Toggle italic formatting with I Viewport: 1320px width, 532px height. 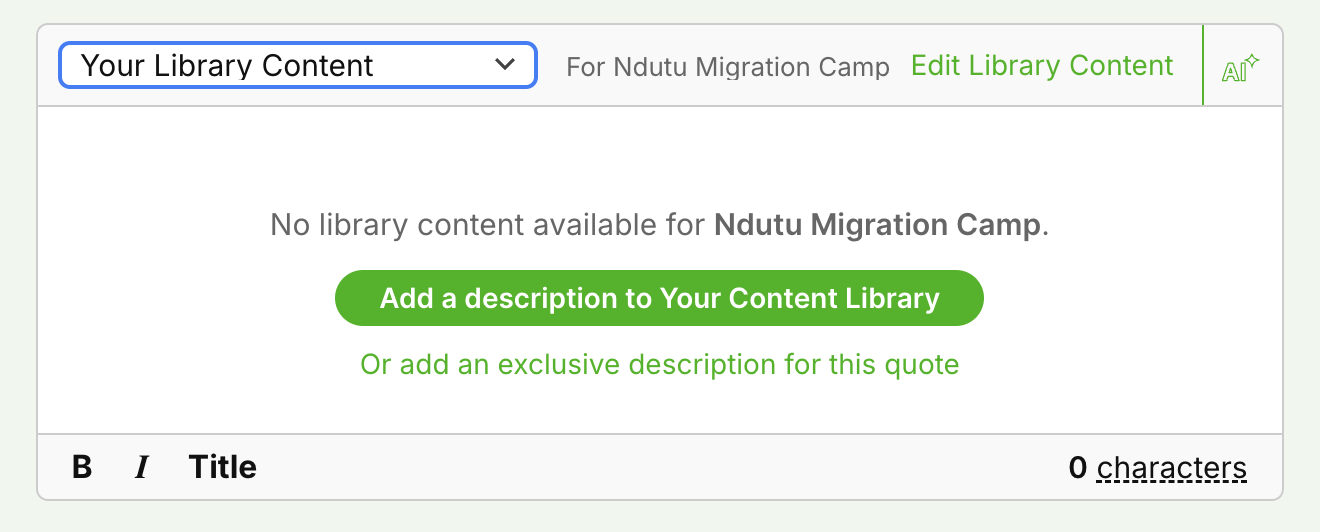pos(142,467)
